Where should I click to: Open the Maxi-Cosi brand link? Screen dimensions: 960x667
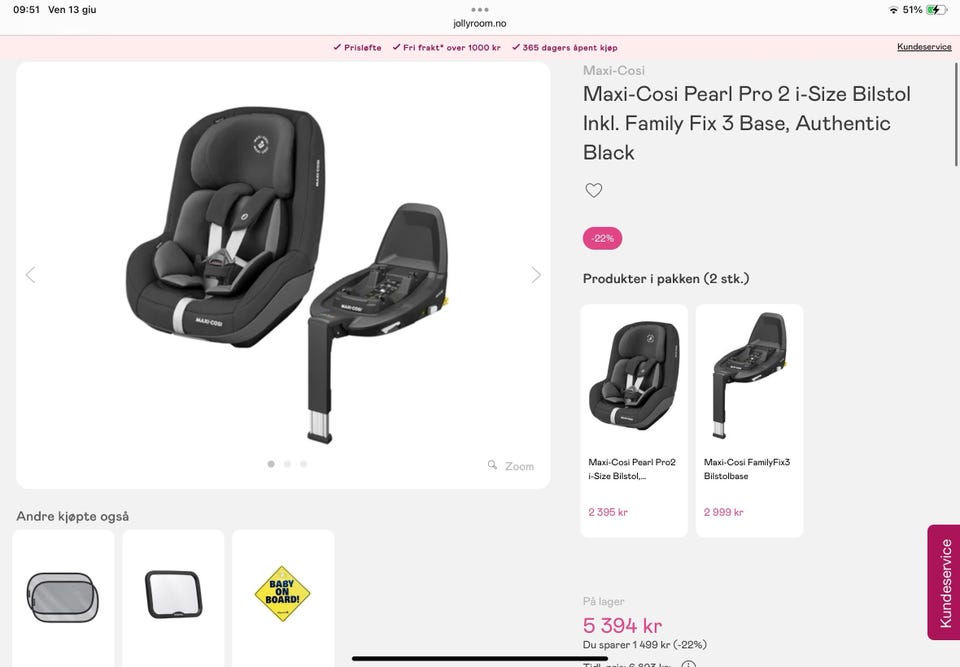613,70
